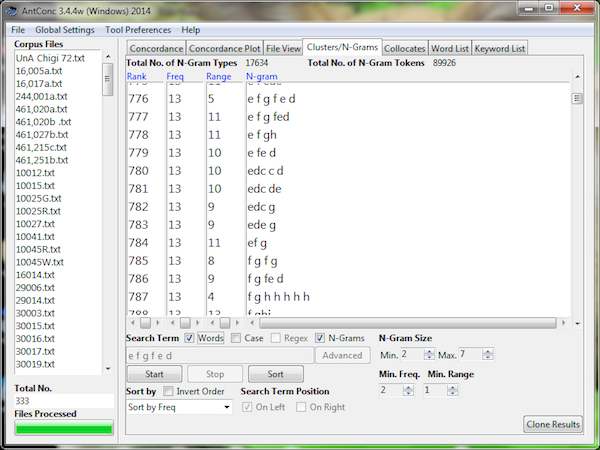This screenshot has height=450, width=600.
Task: Switch to the Concordance tab
Action: pos(156,49)
